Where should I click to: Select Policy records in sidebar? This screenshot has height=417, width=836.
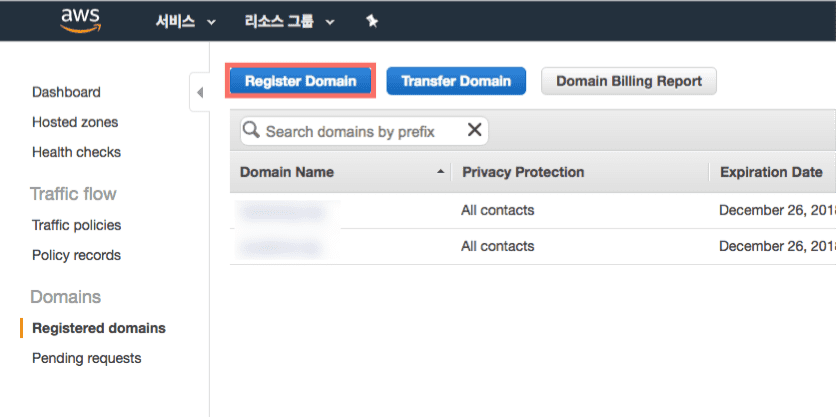(77, 255)
